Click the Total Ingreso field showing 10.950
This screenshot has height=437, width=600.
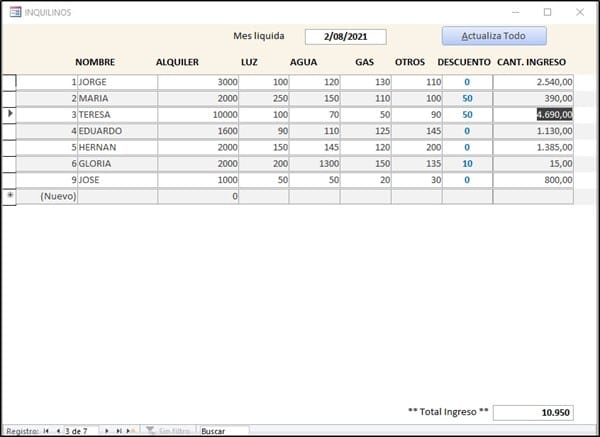tap(533, 413)
